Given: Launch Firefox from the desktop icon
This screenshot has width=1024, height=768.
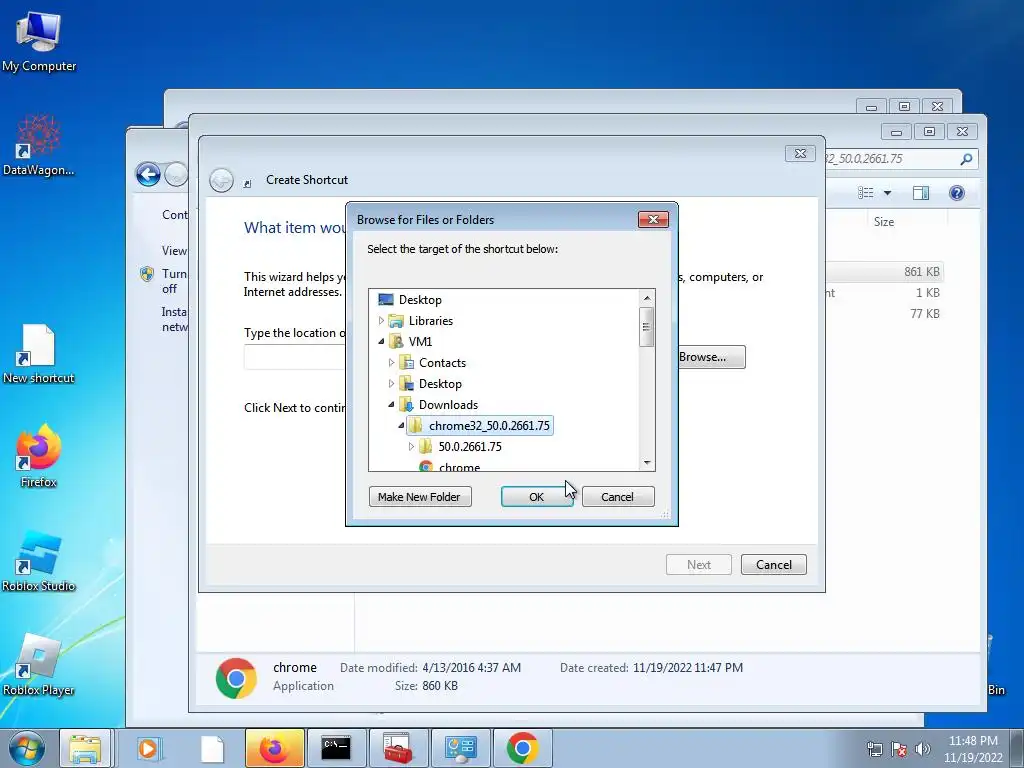Looking at the screenshot, I should pos(39,456).
